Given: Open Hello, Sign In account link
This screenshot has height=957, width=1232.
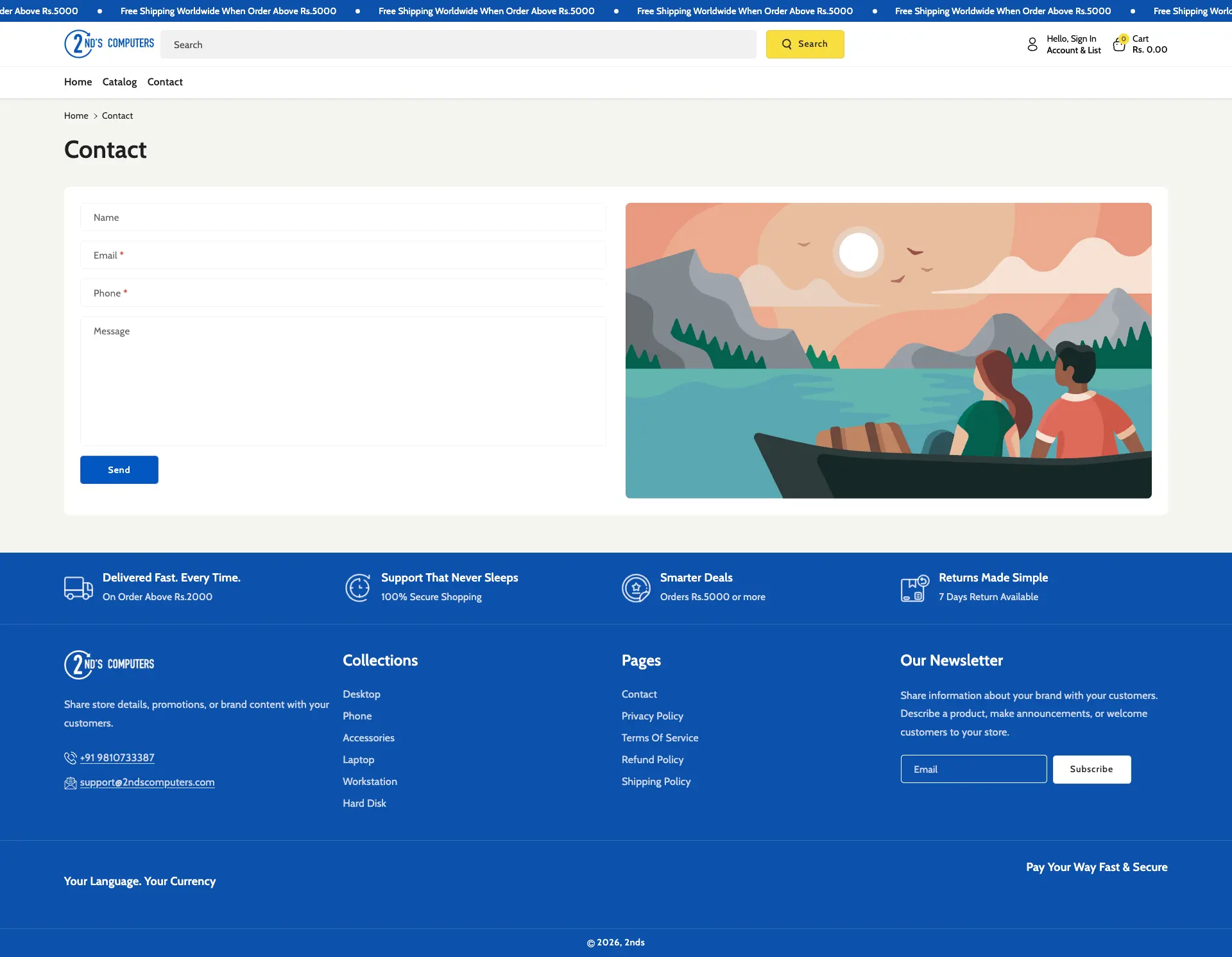Looking at the screenshot, I should coord(1074,44).
